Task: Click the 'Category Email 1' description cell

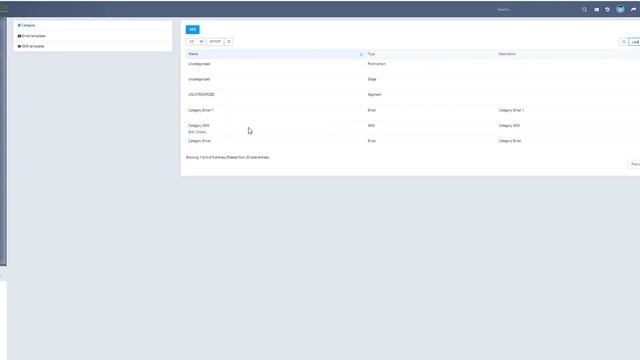Action: [x=511, y=110]
